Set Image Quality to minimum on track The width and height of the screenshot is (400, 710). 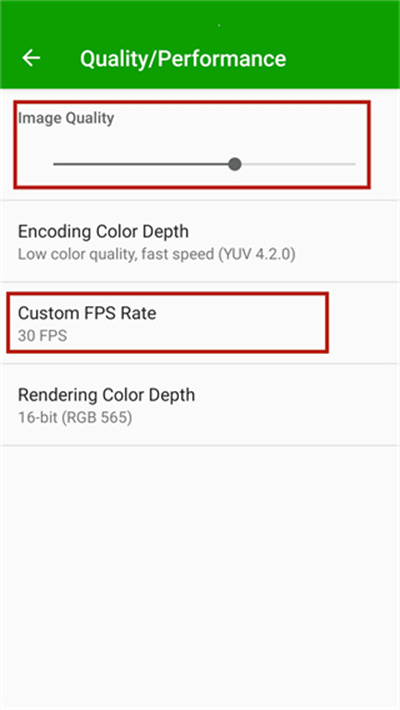click(54, 164)
